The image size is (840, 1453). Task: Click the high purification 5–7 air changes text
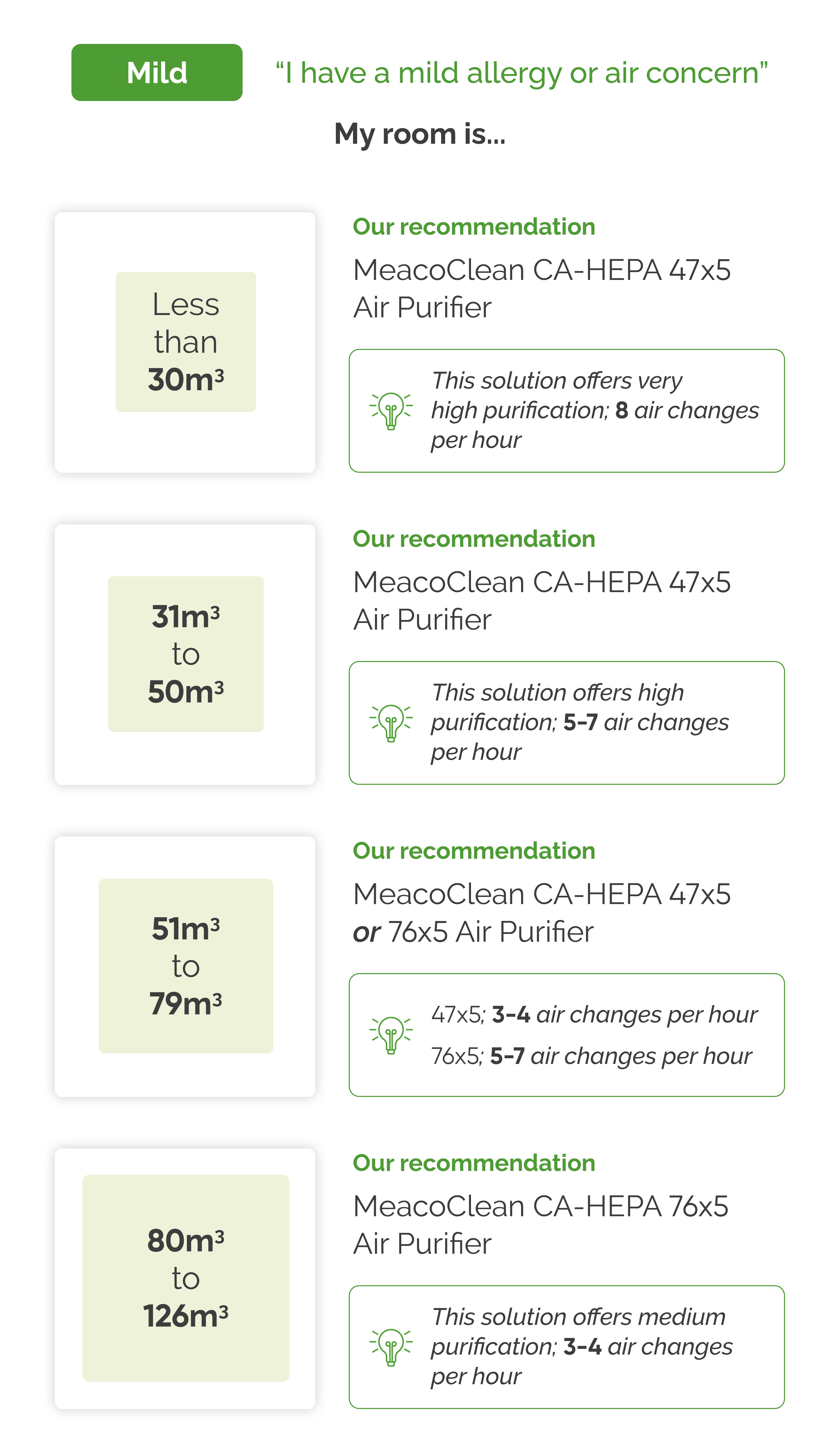(579, 722)
